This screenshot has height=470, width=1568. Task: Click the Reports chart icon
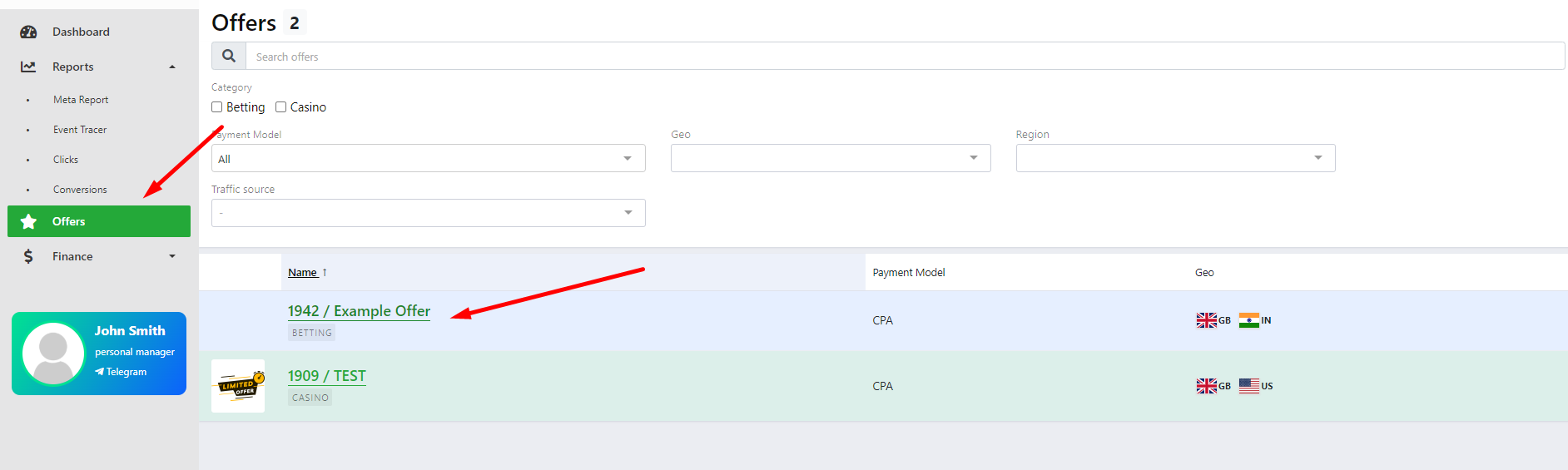point(28,67)
